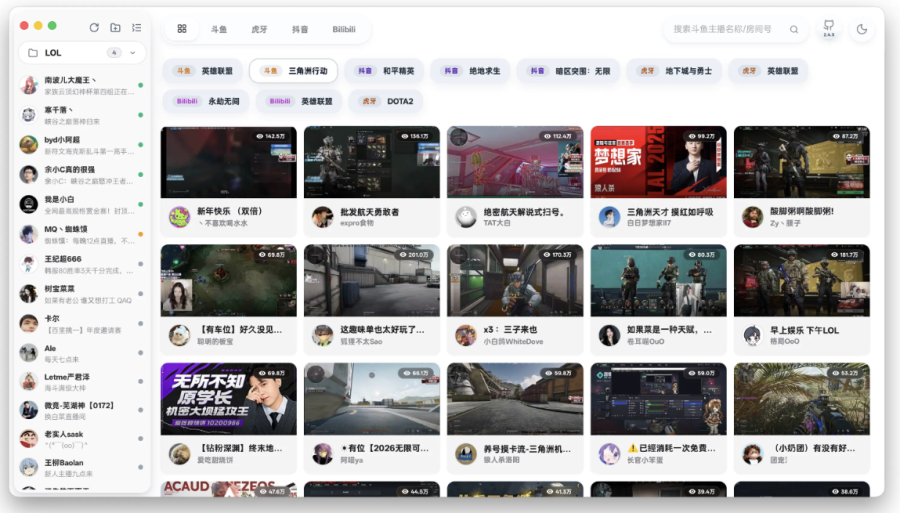
Task: Click avatar of 老实人sask
Action: tap(29, 439)
